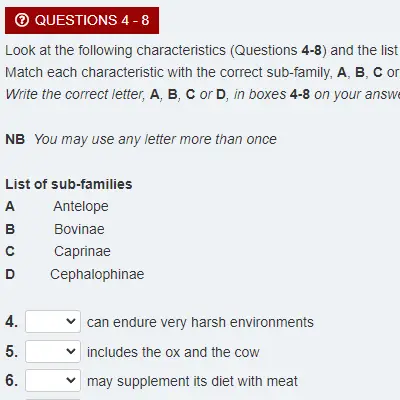Click the question mark icon in red banner
400x400 pixels.
click(x=22, y=20)
